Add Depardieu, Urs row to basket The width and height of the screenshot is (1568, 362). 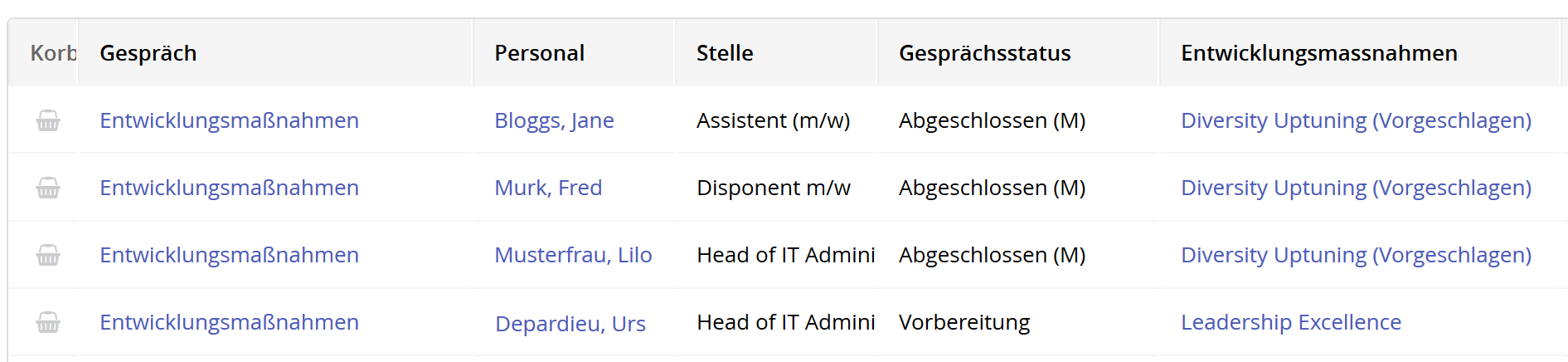(48, 323)
